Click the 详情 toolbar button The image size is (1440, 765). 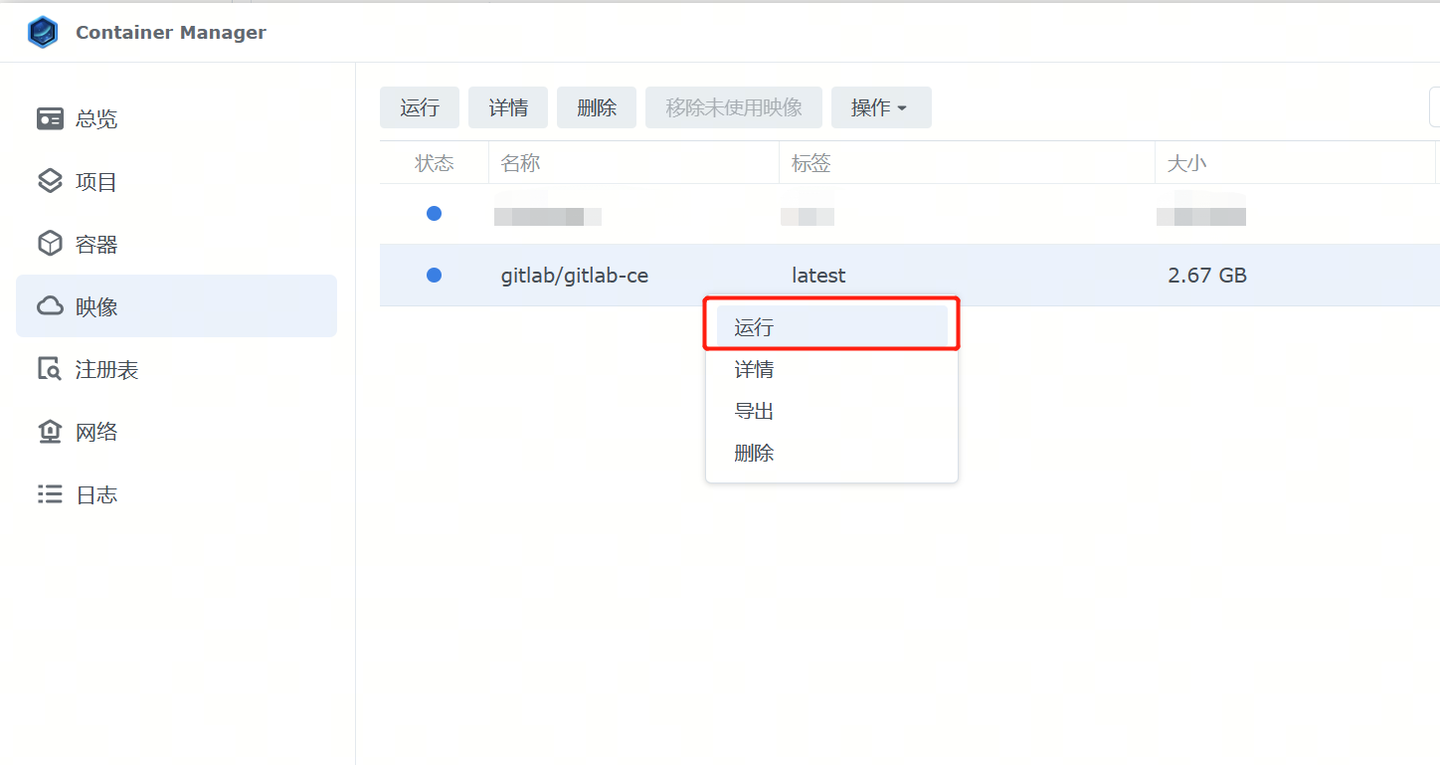508,107
